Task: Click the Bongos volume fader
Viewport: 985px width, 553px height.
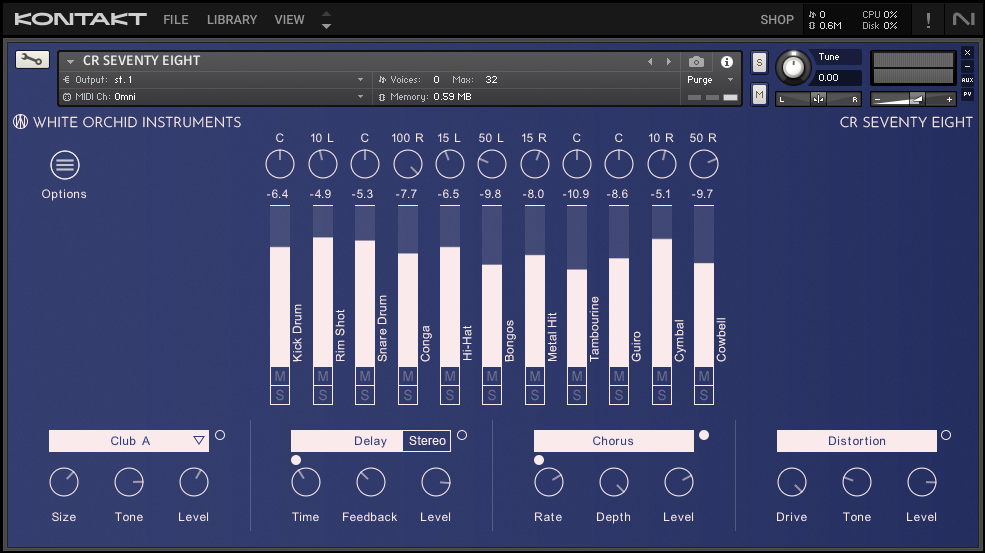Action: coord(492,287)
